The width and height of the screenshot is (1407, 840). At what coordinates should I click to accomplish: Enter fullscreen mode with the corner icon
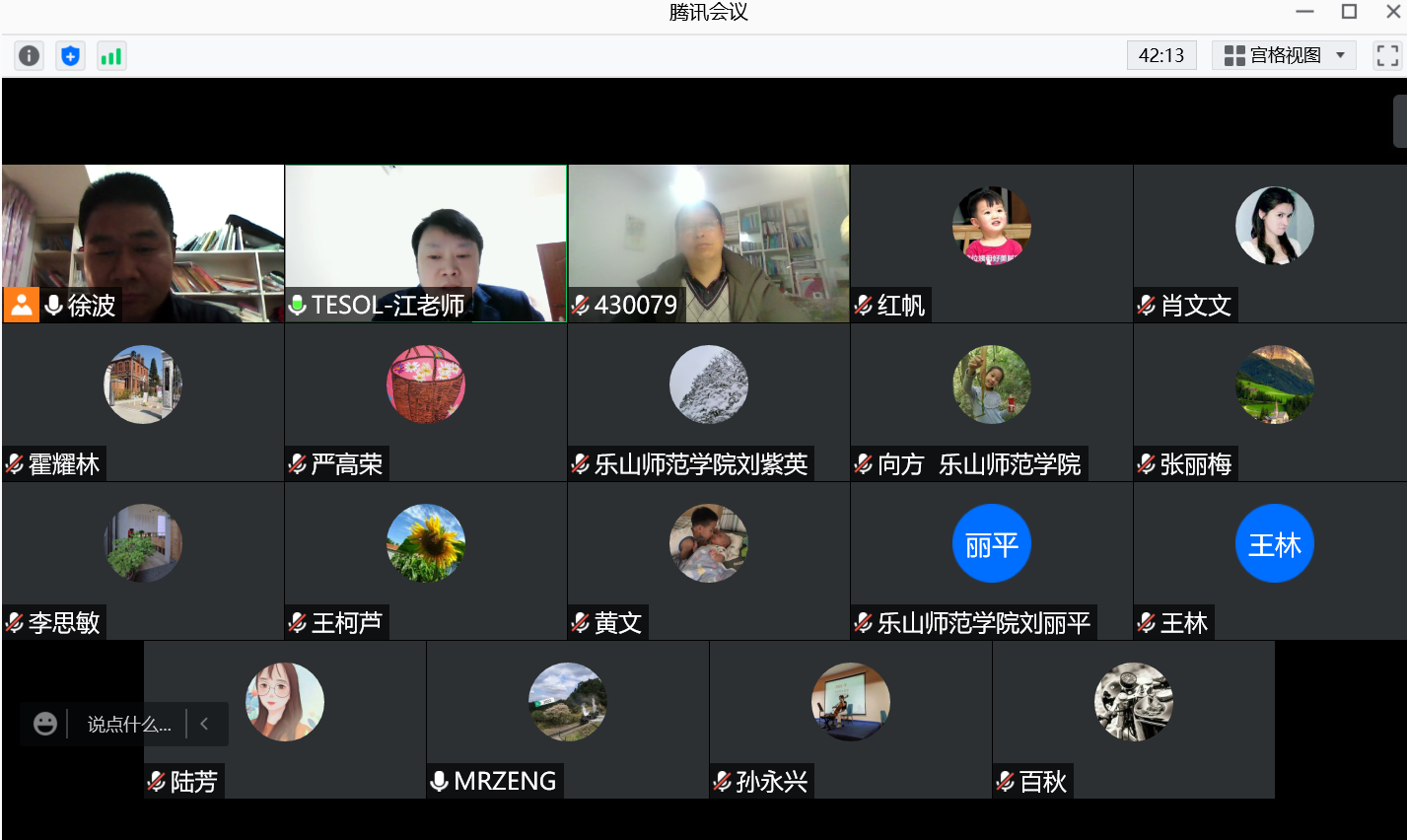(1387, 55)
